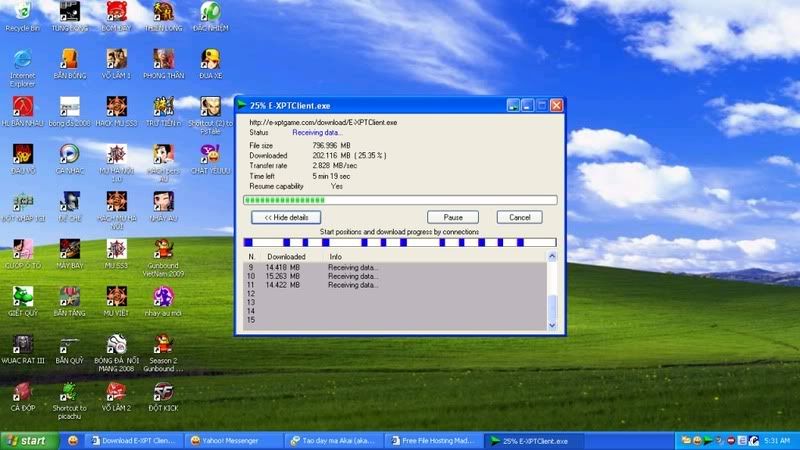Pause the E-XPTClient.exe download
This screenshot has height=450, width=800.
point(453,217)
